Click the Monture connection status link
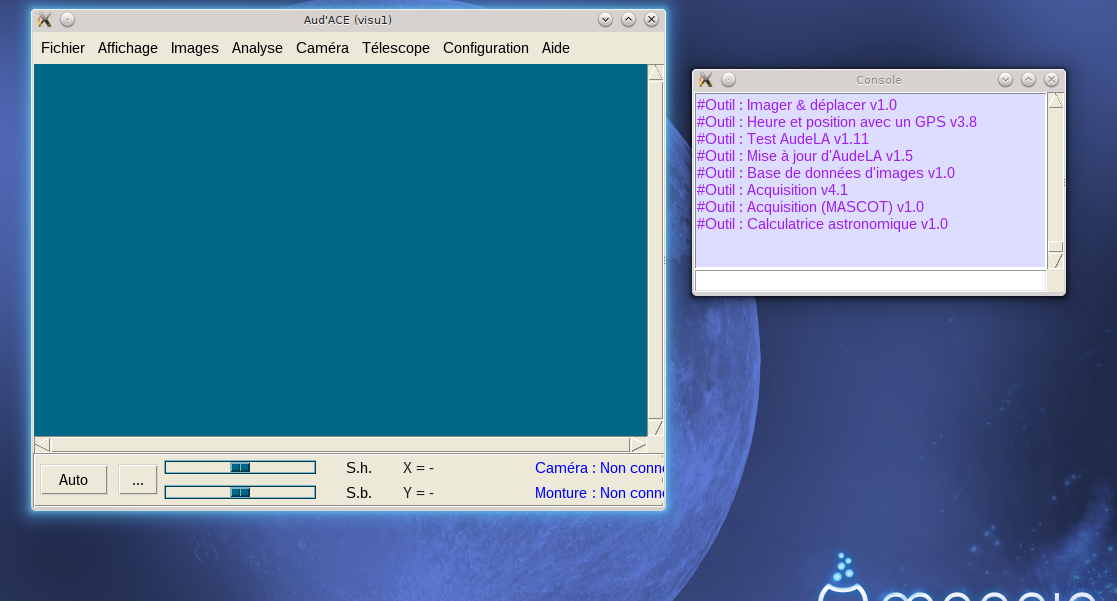The width and height of the screenshot is (1117, 601). pyautogui.click(x=599, y=493)
